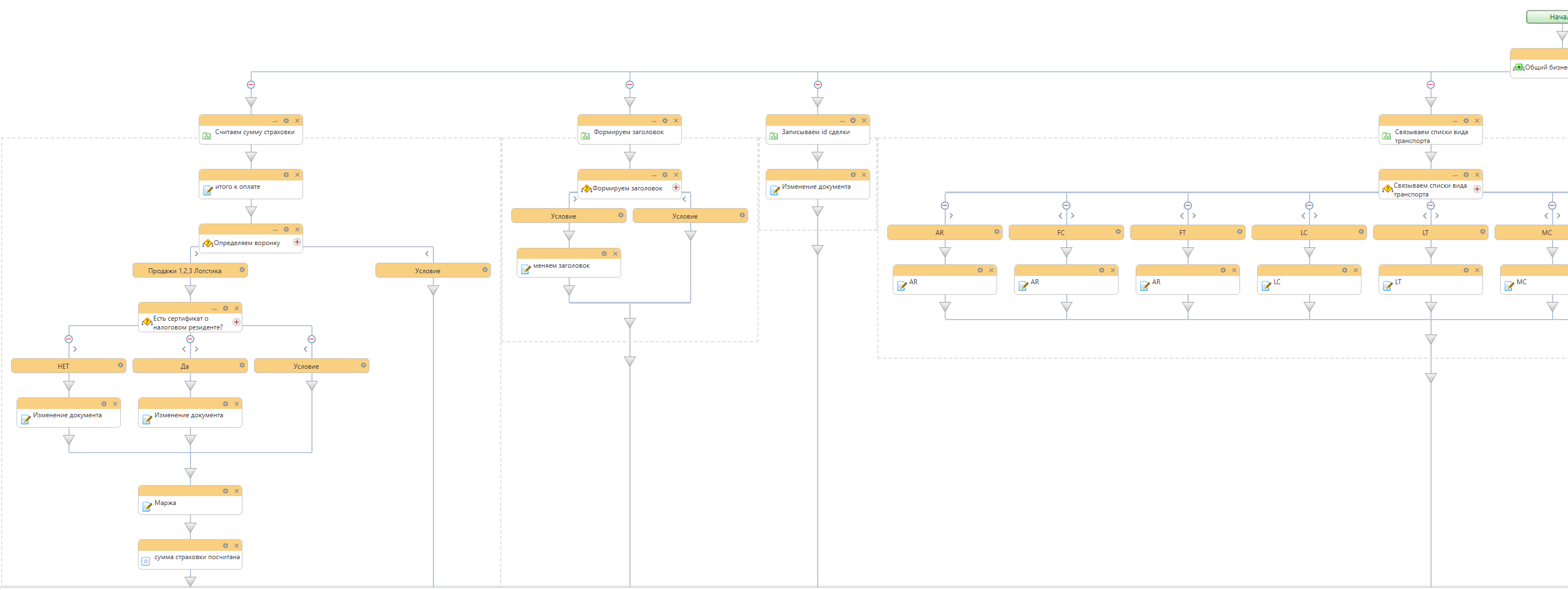Click 'Записываем id сделки' label

click(x=815, y=131)
